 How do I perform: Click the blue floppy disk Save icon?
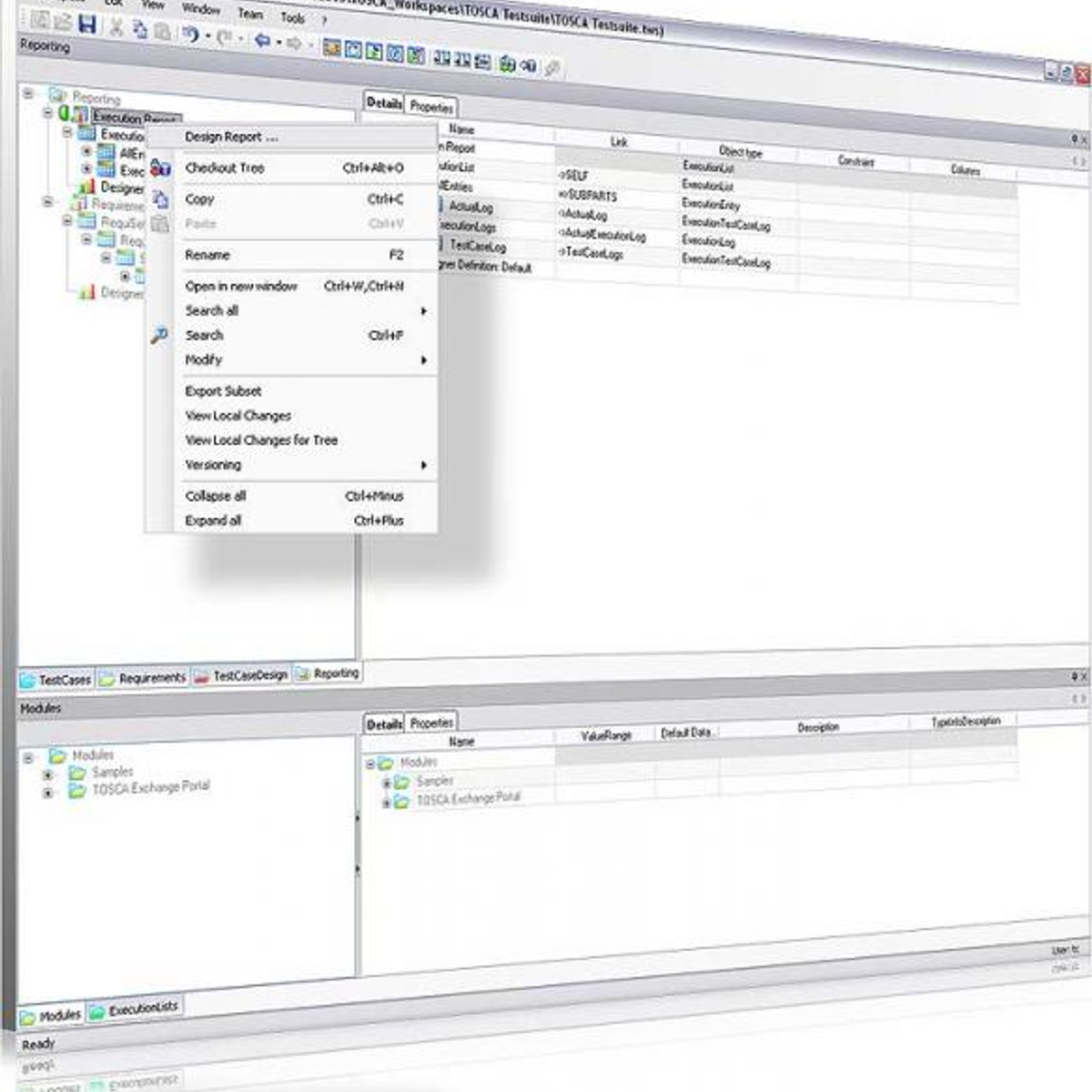[86, 25]
